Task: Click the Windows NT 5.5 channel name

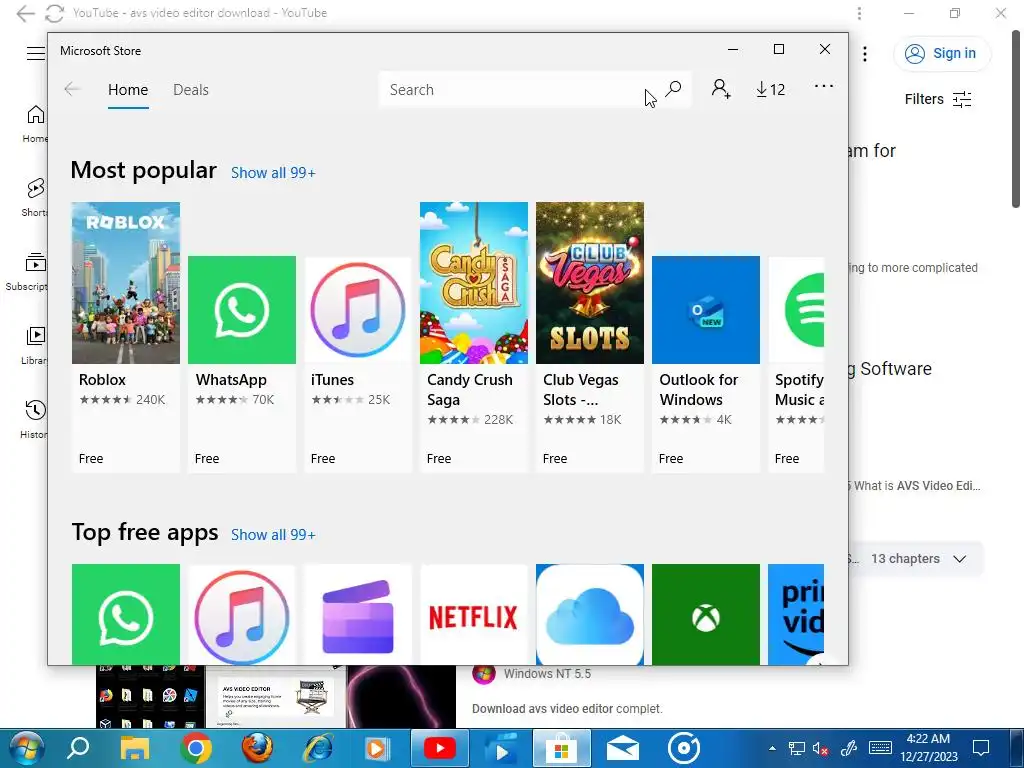Action: [x=547, y=674]
